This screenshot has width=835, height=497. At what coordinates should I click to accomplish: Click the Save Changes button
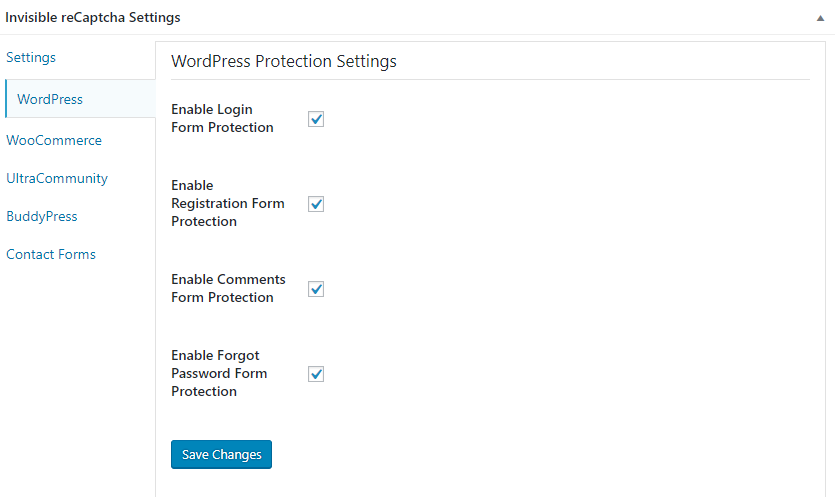[221, 454]
